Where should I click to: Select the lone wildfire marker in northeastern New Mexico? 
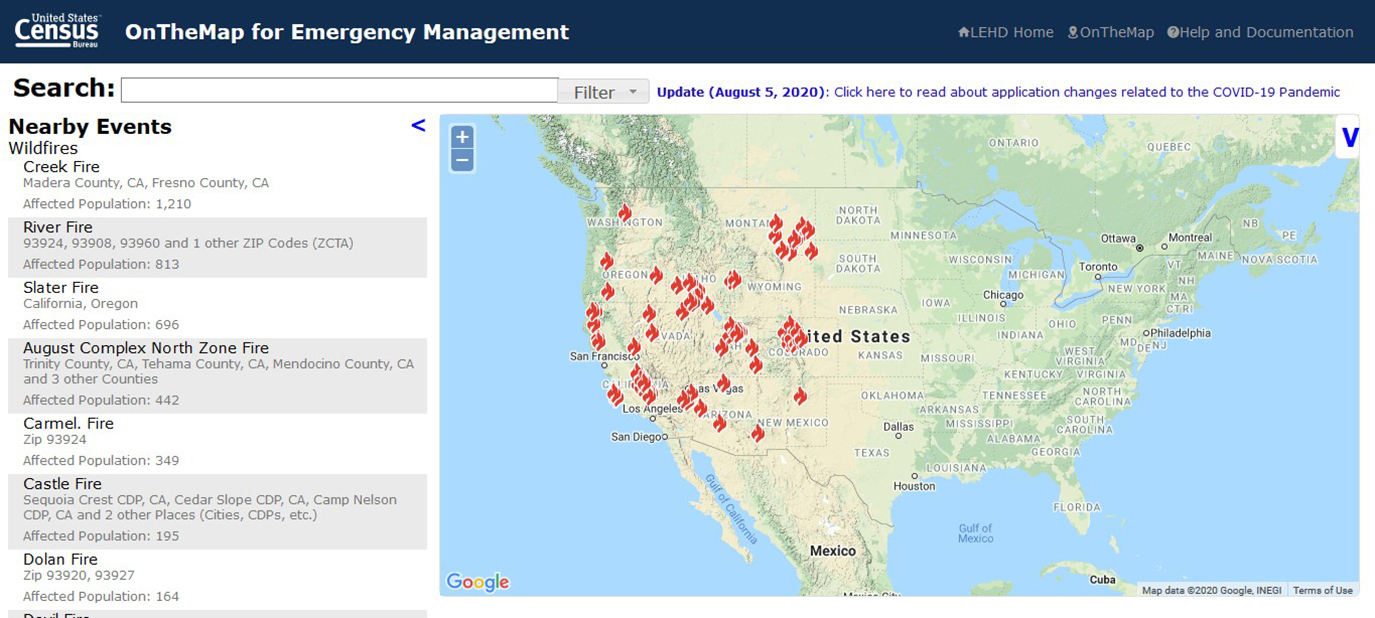[800, 396]
